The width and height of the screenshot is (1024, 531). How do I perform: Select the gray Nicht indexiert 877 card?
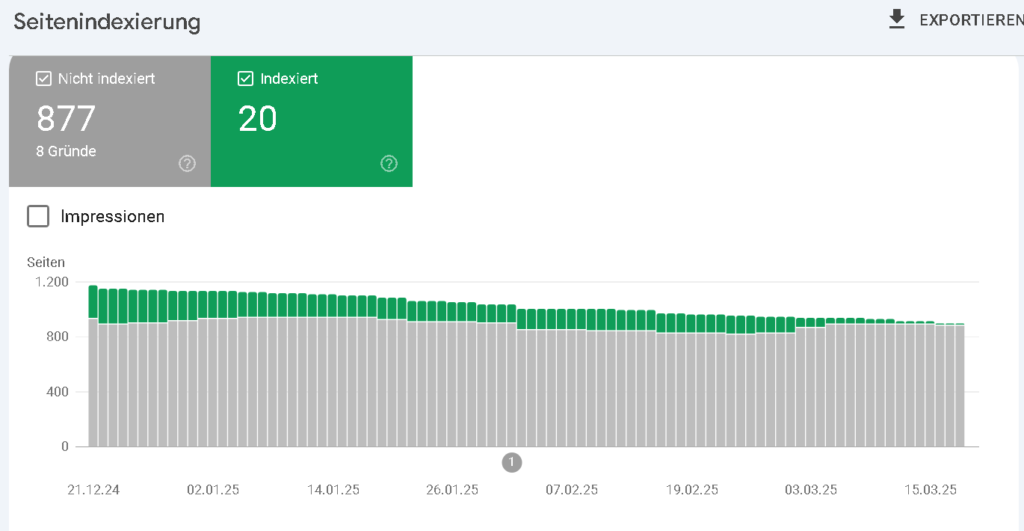coord(110,121)
